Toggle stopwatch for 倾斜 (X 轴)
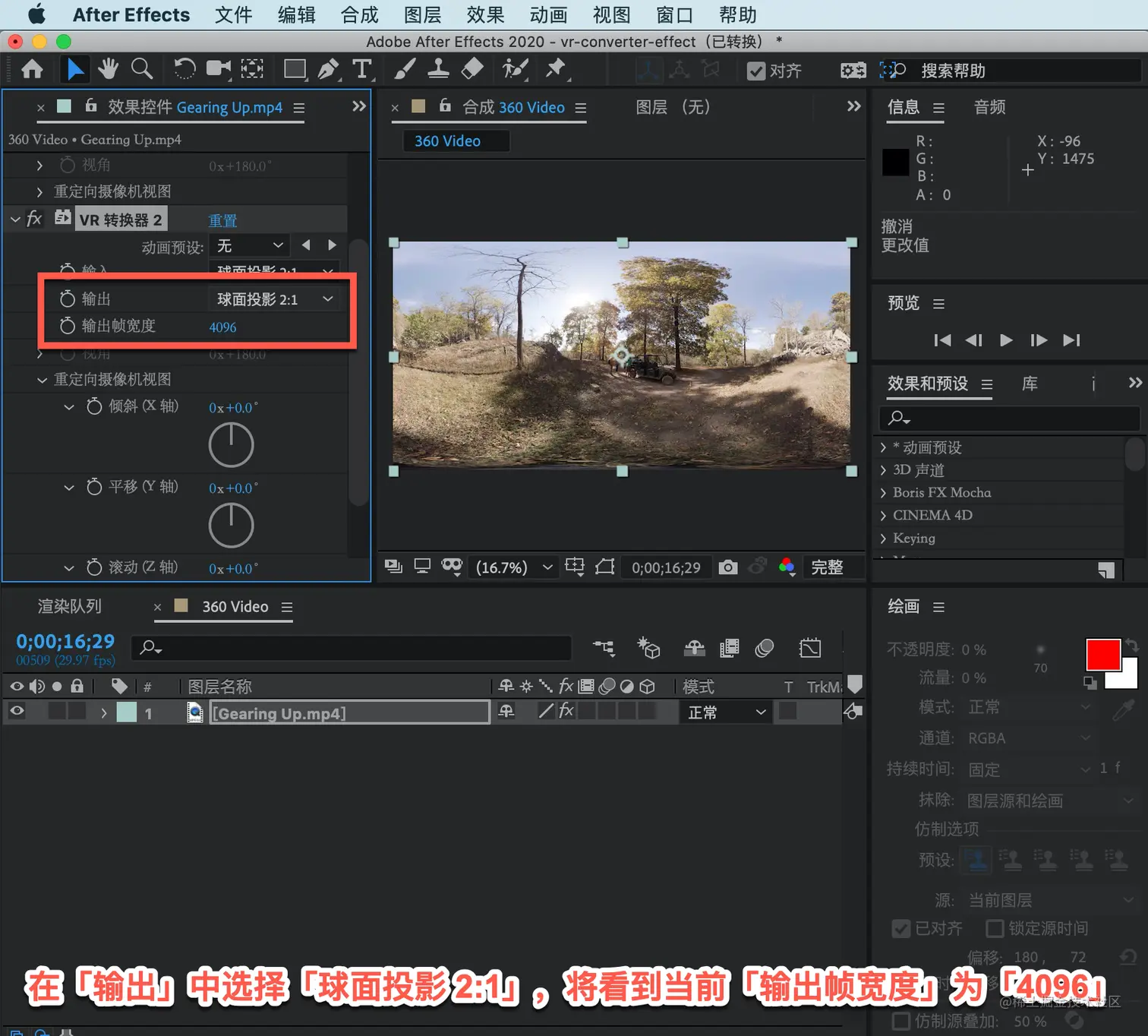Image resolution: width=1148 pixels, height=1036 pixels. pyautogui.click(x=94, y=406)
